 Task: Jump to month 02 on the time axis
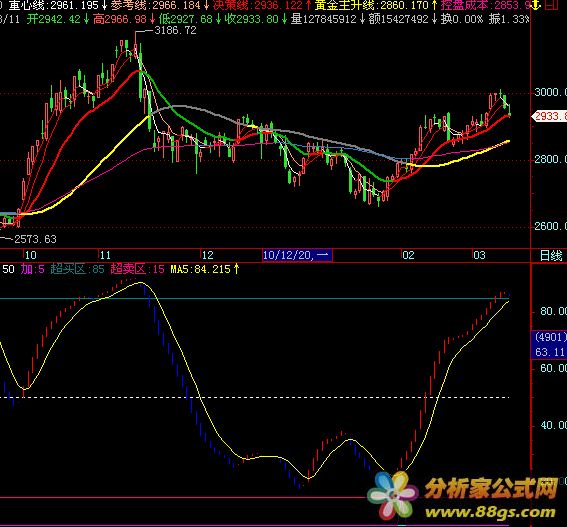pyautogui.click(x=408, y=255)
